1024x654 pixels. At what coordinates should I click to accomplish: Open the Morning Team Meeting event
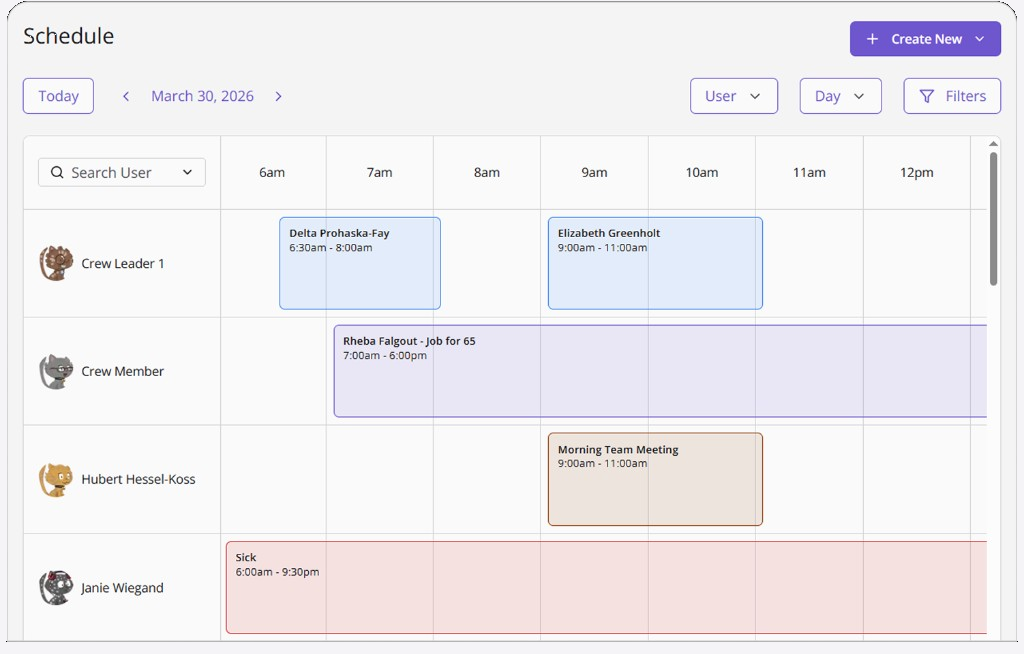[x=655, y=479]
